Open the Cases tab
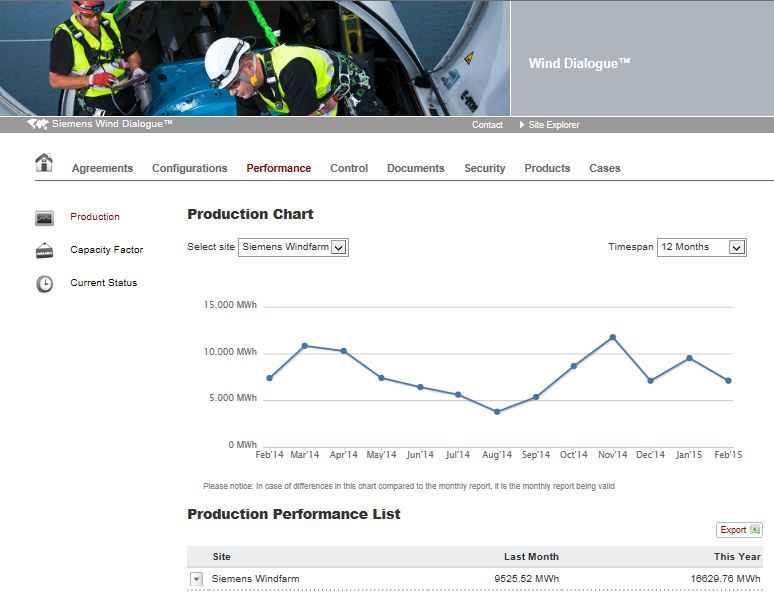 coord(605,168)
